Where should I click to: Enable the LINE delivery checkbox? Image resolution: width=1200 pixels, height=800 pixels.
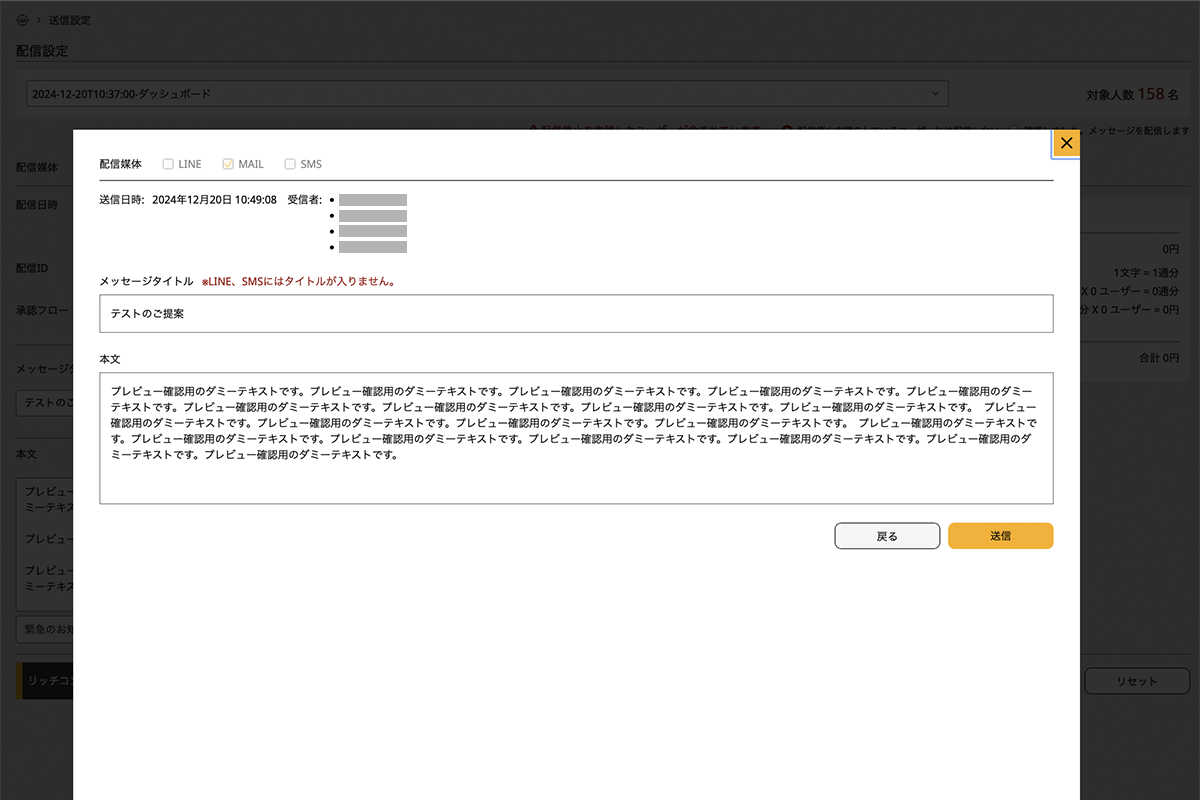tap(168, 164)
